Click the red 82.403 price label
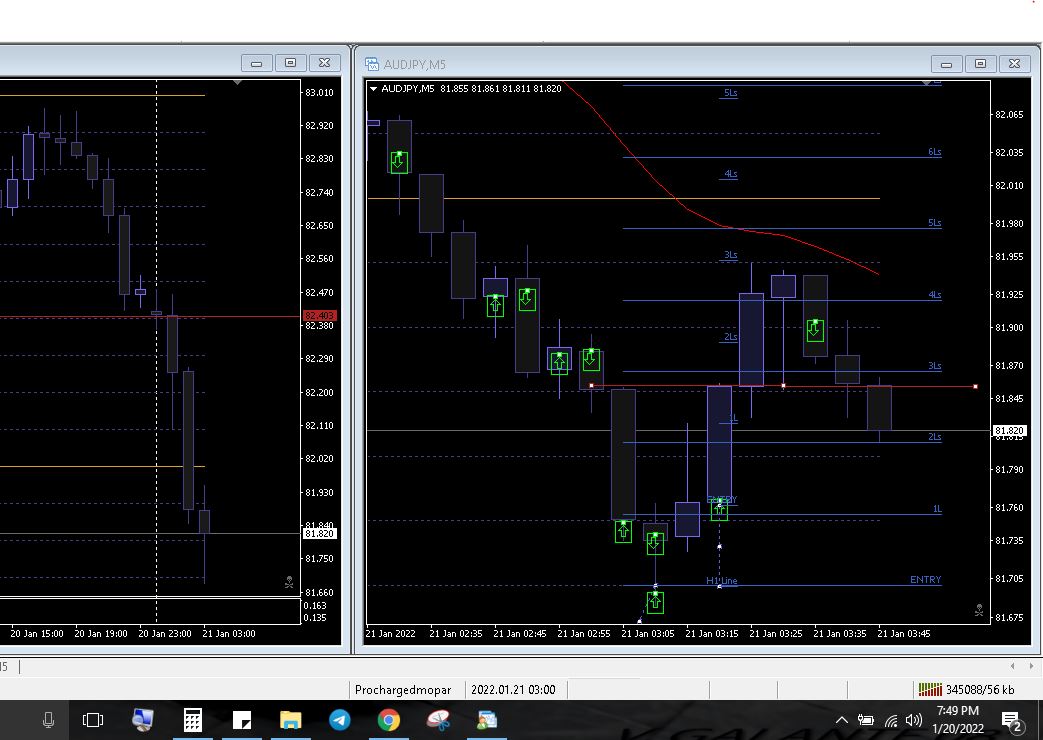 (x=320, y=315)
